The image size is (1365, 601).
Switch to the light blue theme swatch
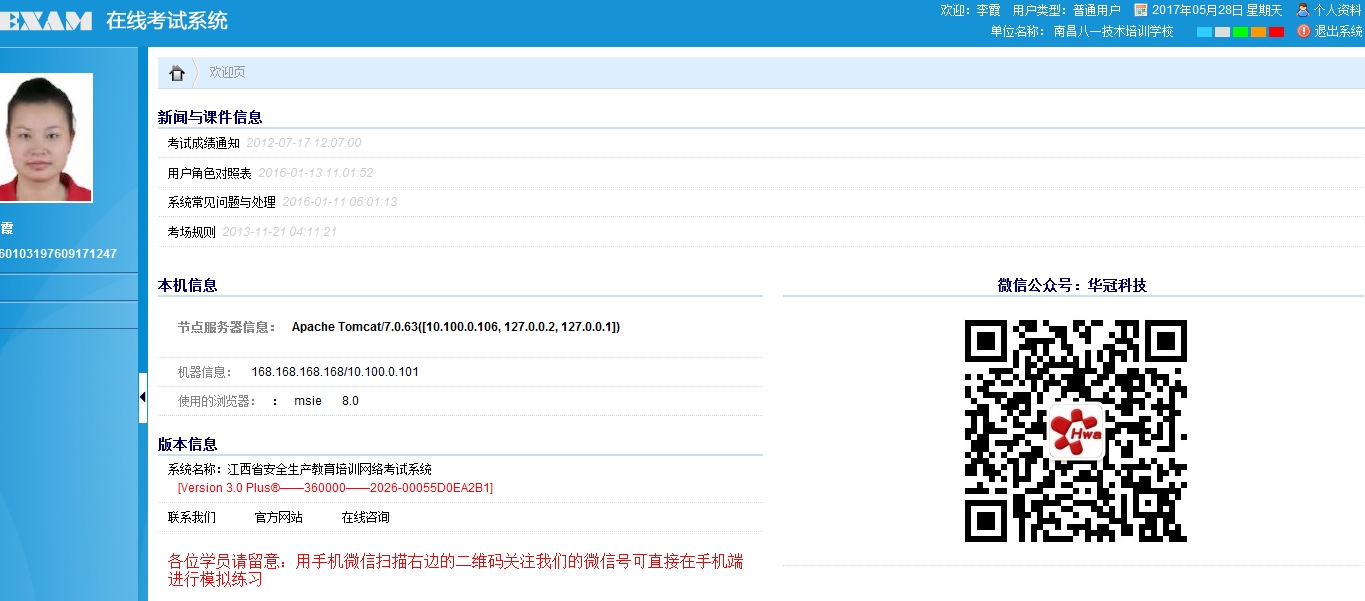click(1204, 32)
